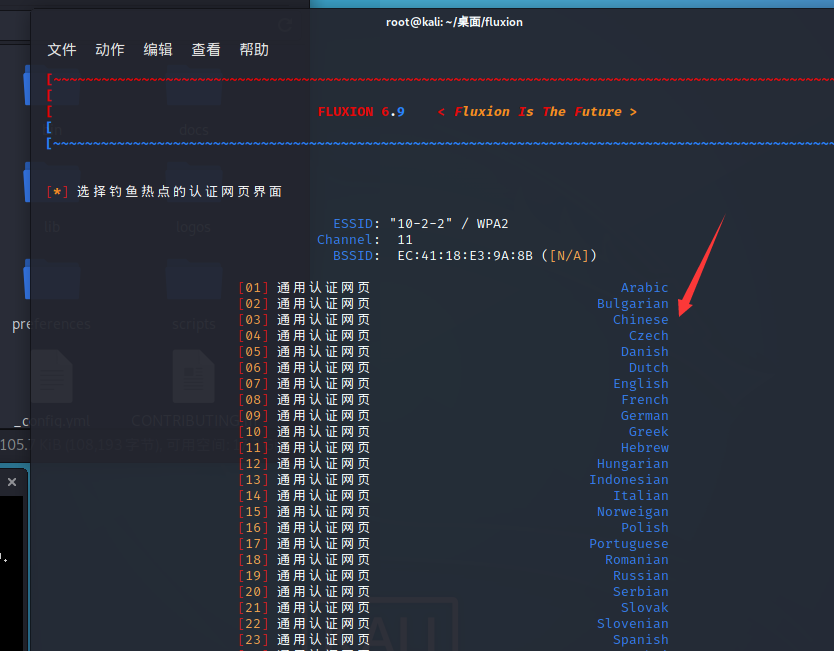The width and height of the screenshot is (834, 651).
Task: Click the Italian language entry
Action: coord(640,495)
